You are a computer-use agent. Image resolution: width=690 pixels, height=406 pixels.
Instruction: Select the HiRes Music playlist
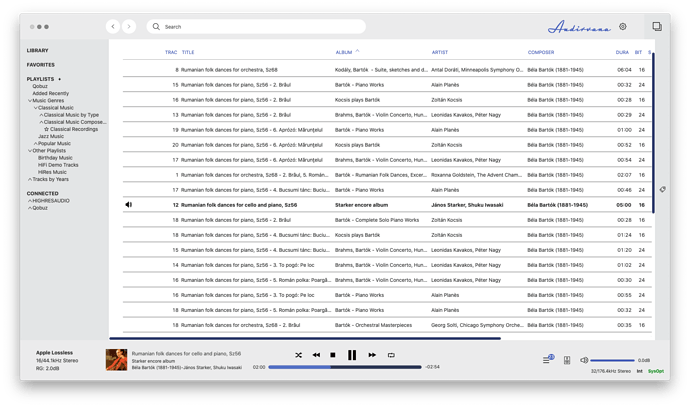(52, 172)
